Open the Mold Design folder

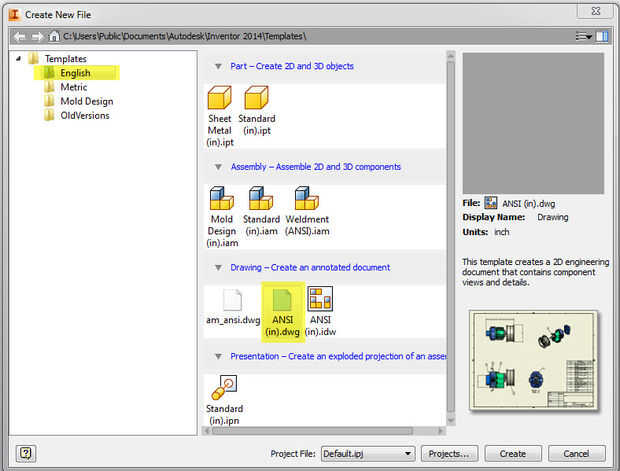[87, 101]
